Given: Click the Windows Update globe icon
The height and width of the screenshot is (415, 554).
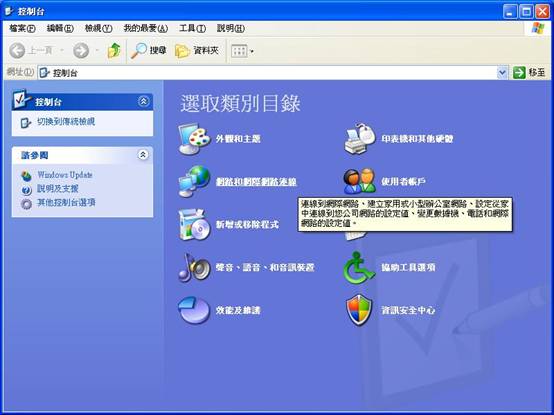Looking at the screenshot, I should point(26,175).
